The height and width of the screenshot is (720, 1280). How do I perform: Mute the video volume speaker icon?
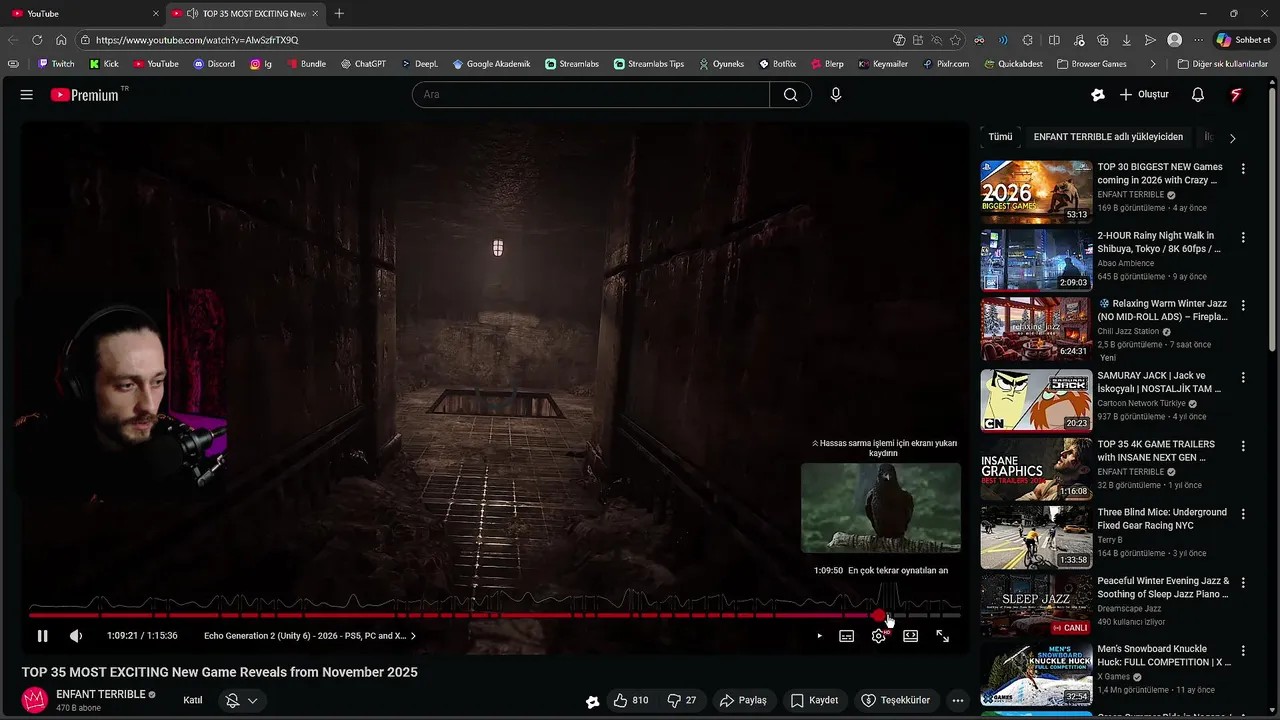[76, 636]
